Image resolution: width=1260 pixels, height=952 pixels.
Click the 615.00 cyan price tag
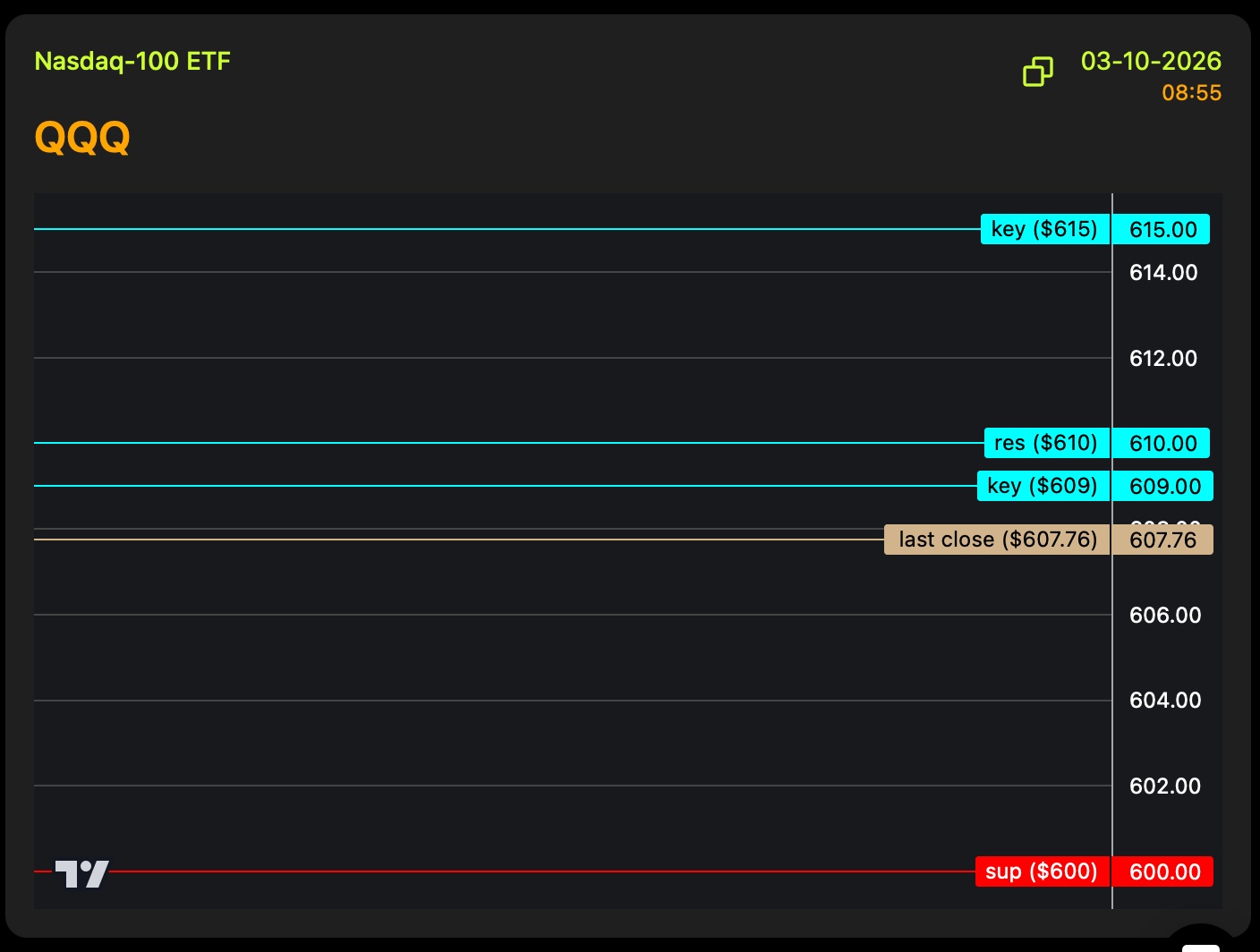tap(1162, 229)
